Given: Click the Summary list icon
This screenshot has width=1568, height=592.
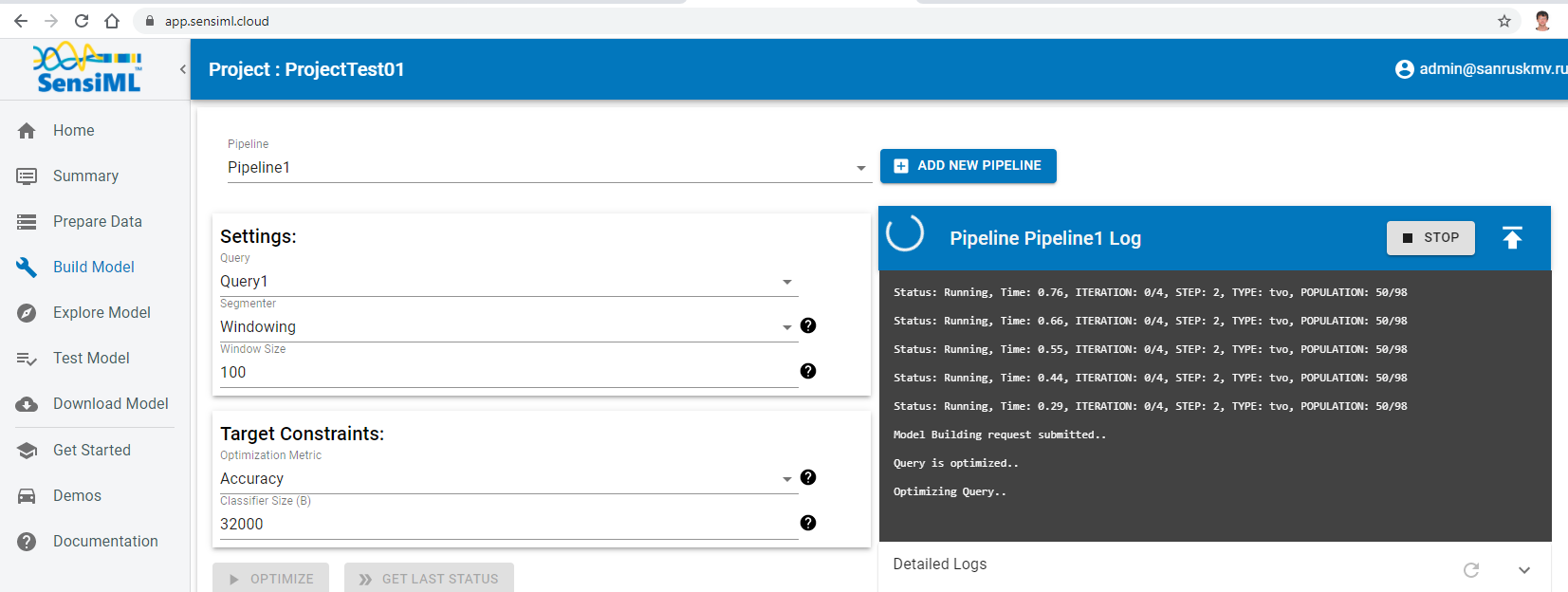Looking at the screenshot, I should [x=27, y=176].
